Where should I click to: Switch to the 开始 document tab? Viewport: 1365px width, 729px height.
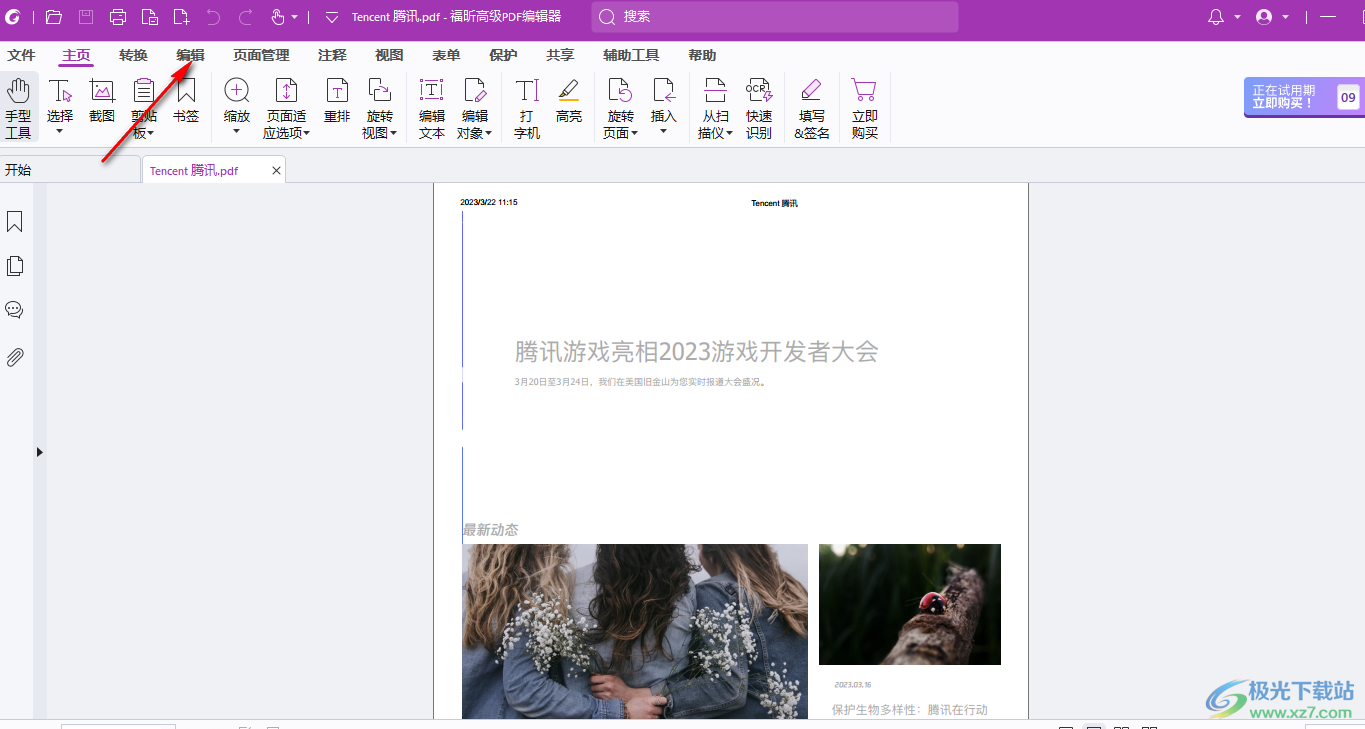(69, 170)
